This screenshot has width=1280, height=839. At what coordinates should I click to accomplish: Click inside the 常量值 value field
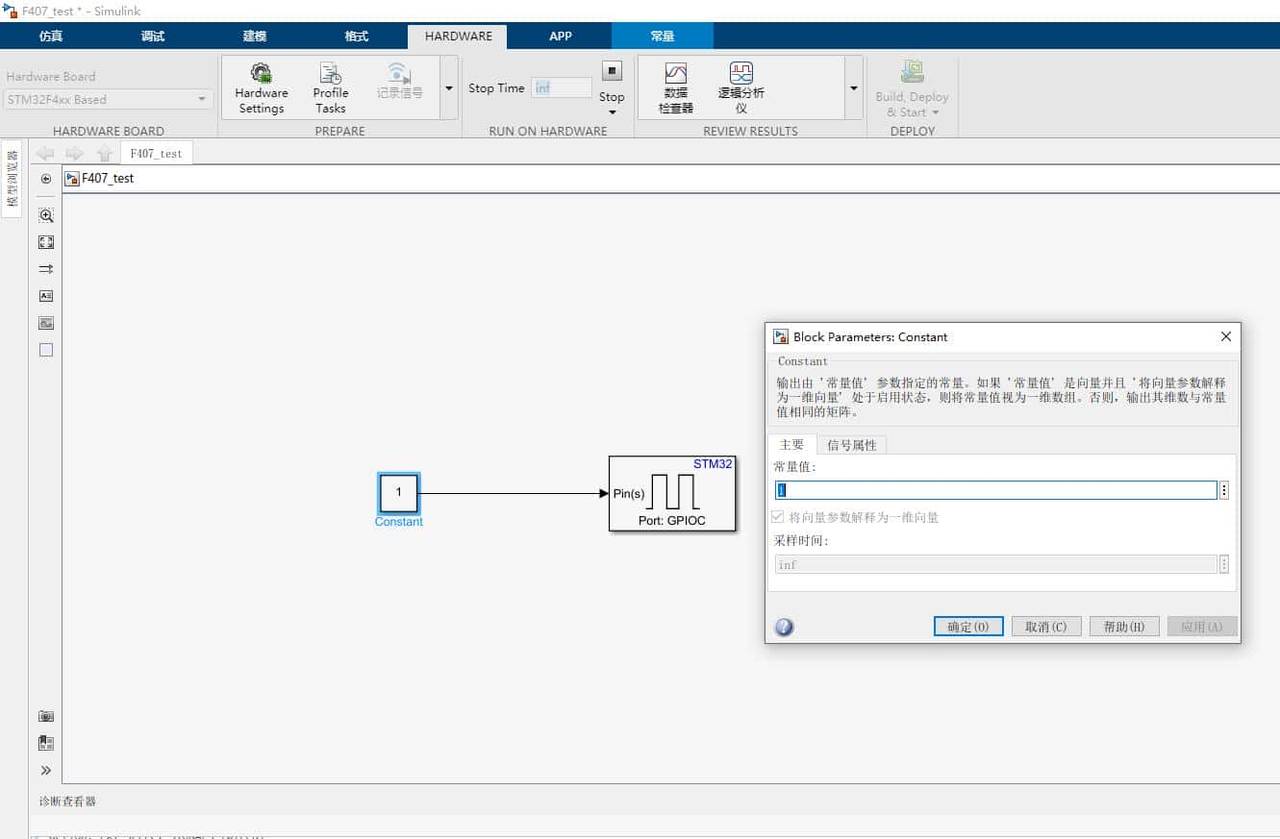[x=995, y=490]
